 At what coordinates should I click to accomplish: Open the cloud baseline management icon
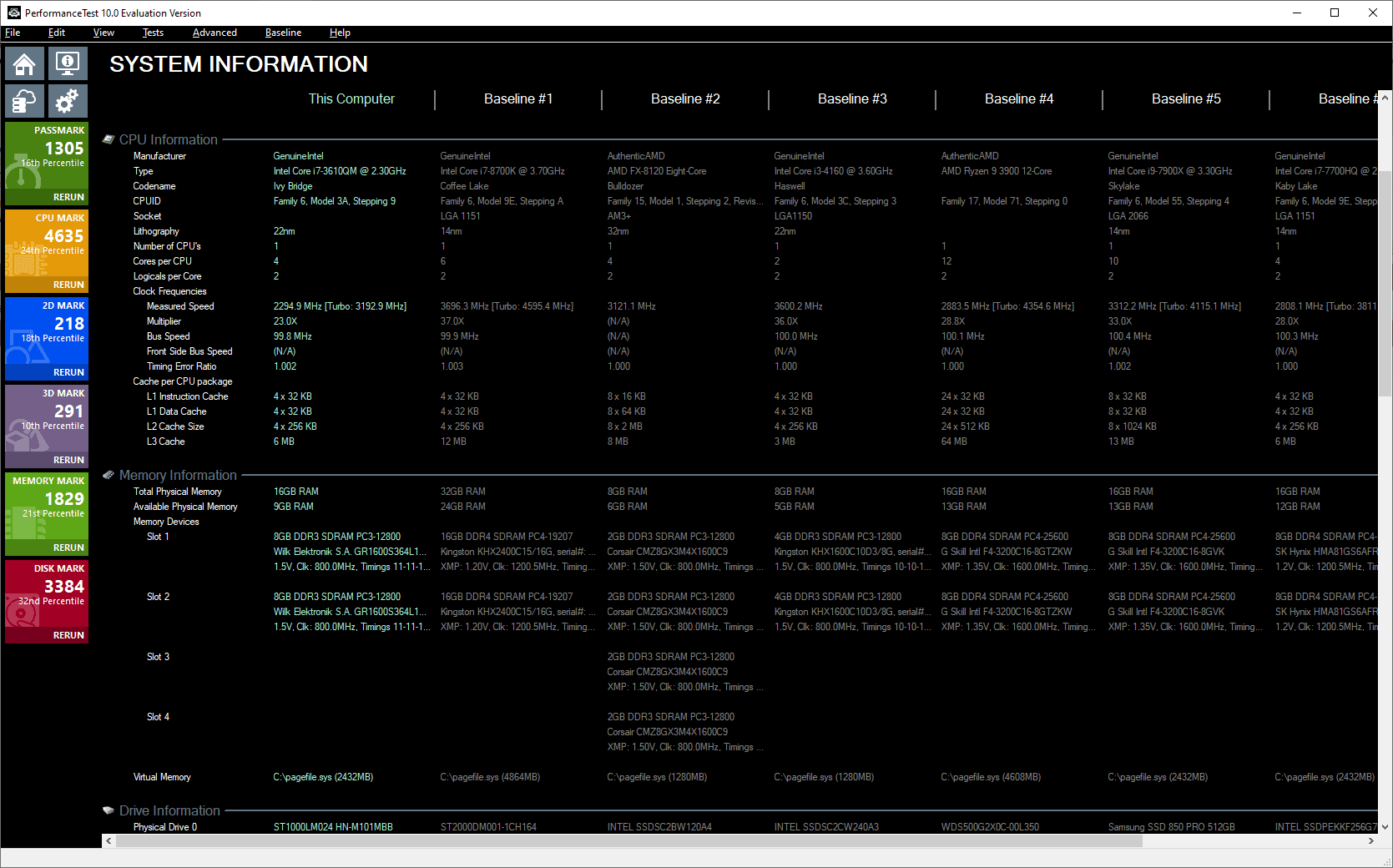point(24,101)
